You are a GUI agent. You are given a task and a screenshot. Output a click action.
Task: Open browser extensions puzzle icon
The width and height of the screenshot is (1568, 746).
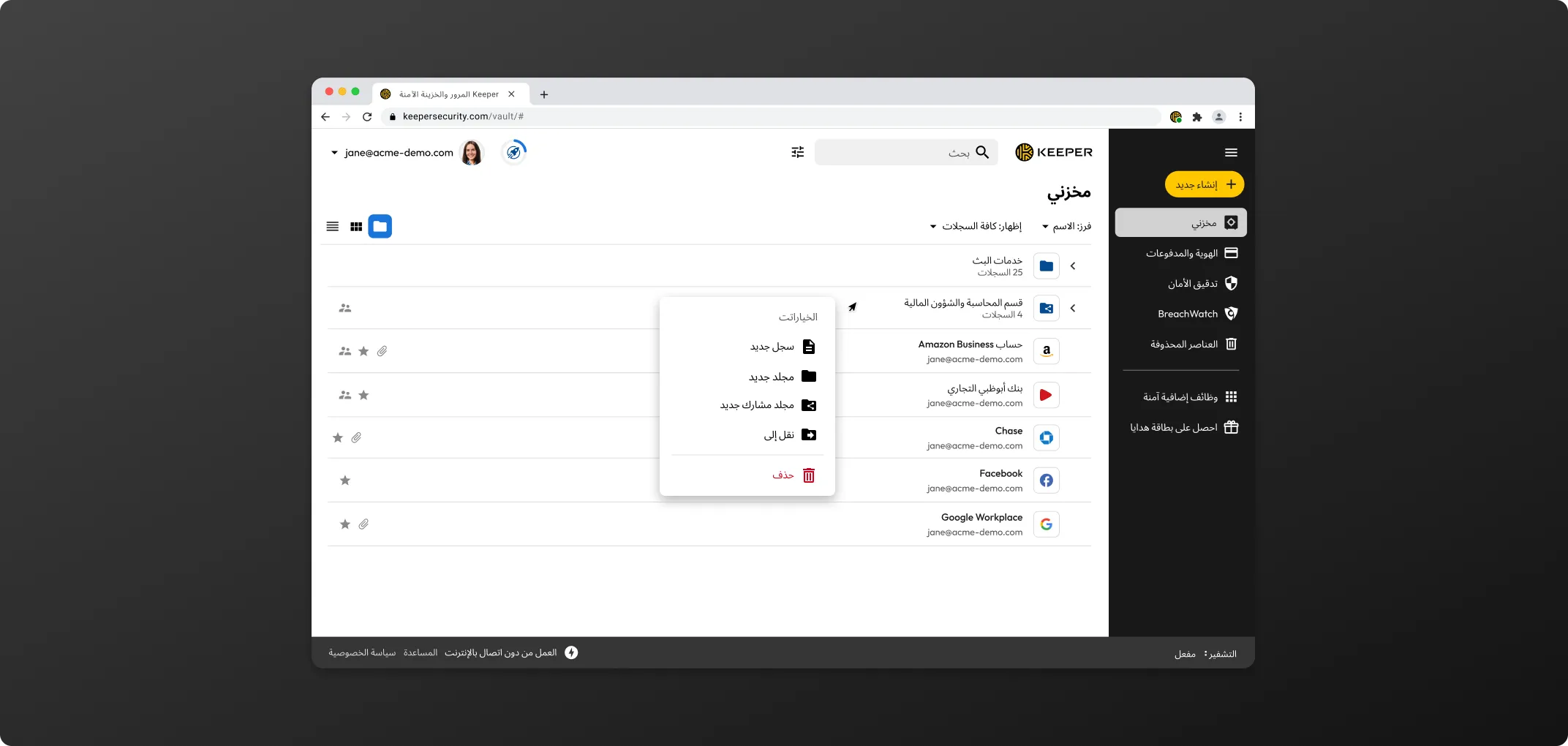pyautogui.click(x=1197, y=116)
